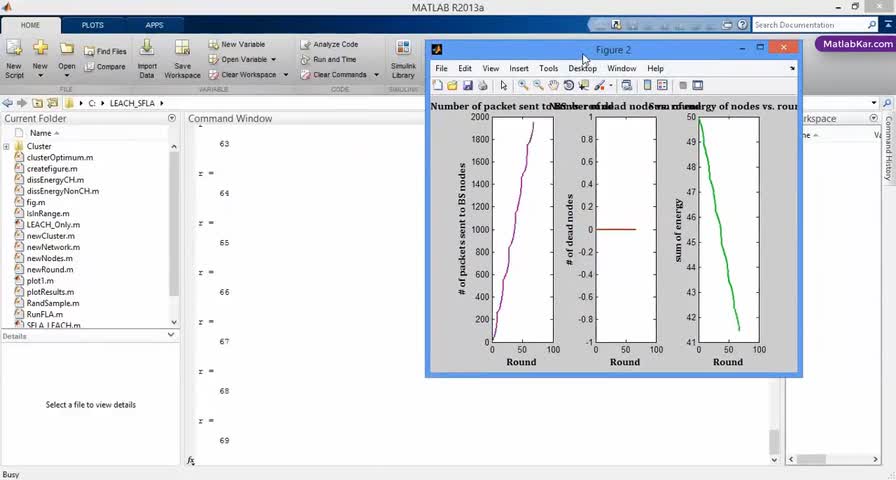Click New Variable in ribbon
Viewport: 896px width, 480px height.
[237, 45]
